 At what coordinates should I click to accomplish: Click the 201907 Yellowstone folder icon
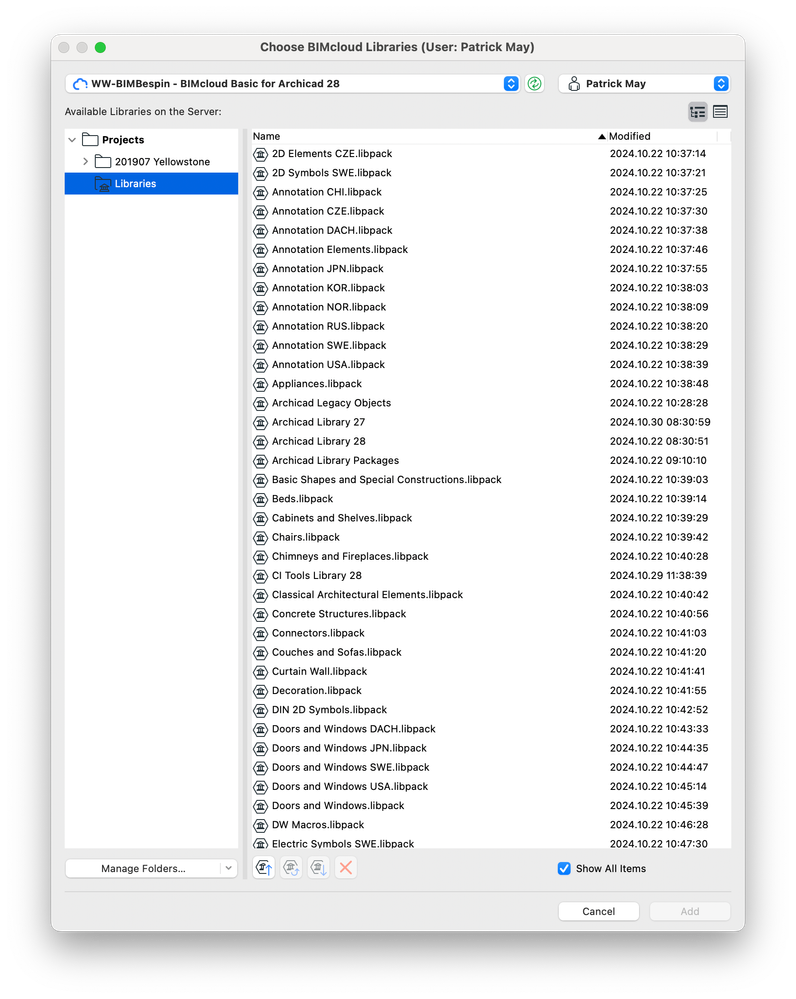tap(103, 161)
